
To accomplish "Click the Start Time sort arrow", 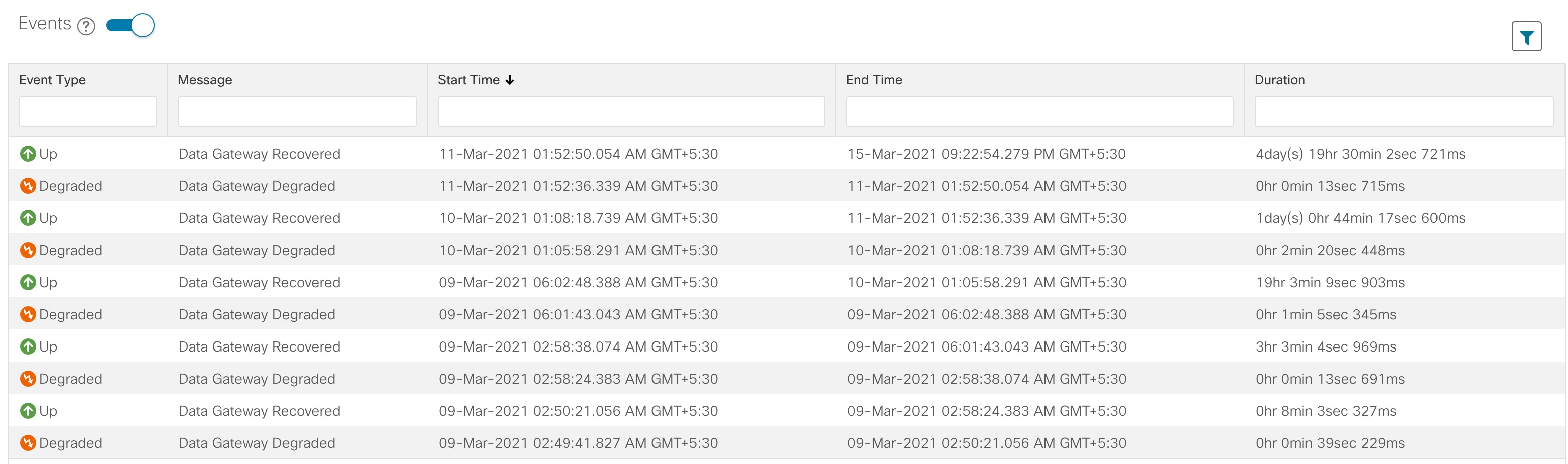I will coord(510,80).
